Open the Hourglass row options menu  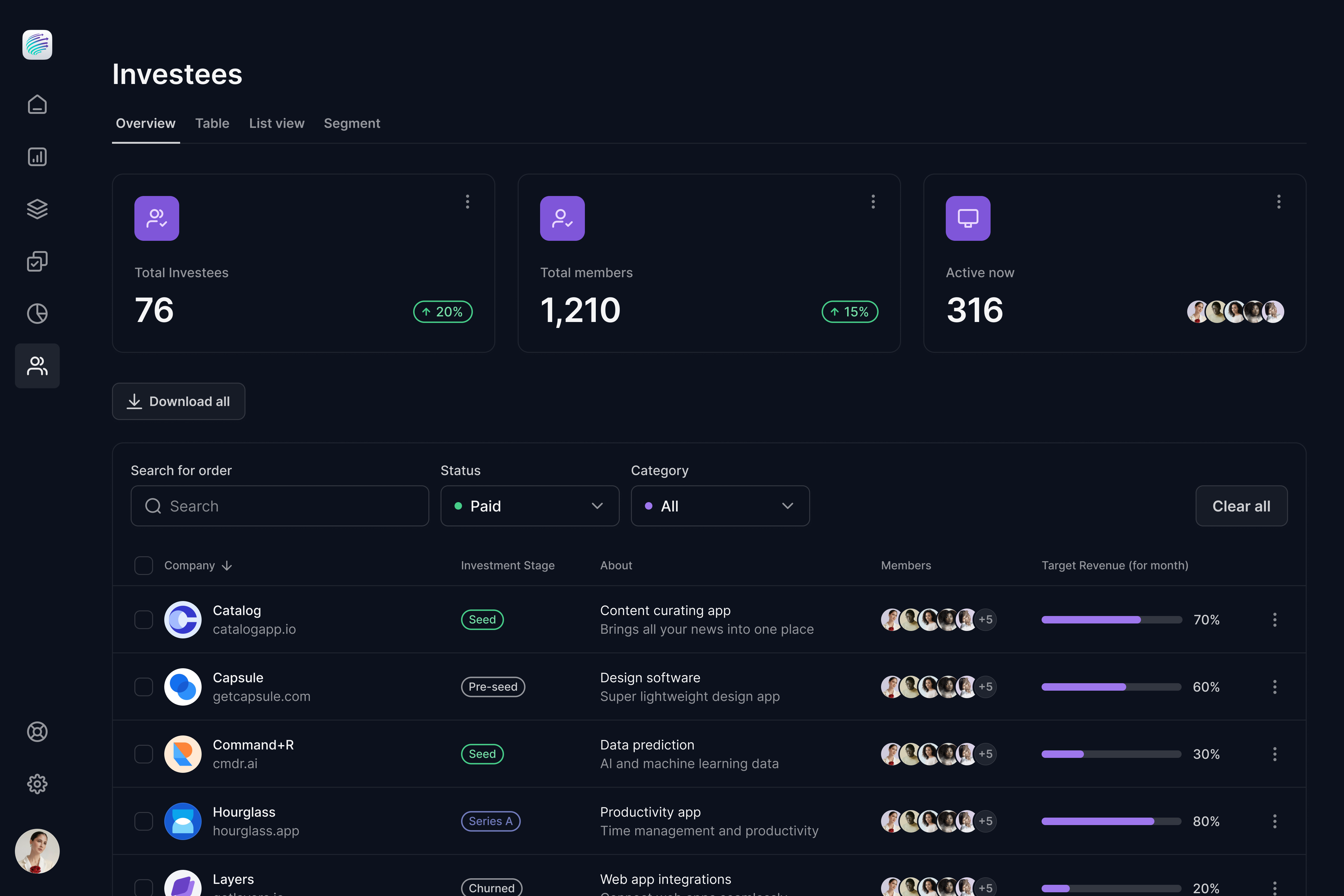click(x=1275, y=821)
